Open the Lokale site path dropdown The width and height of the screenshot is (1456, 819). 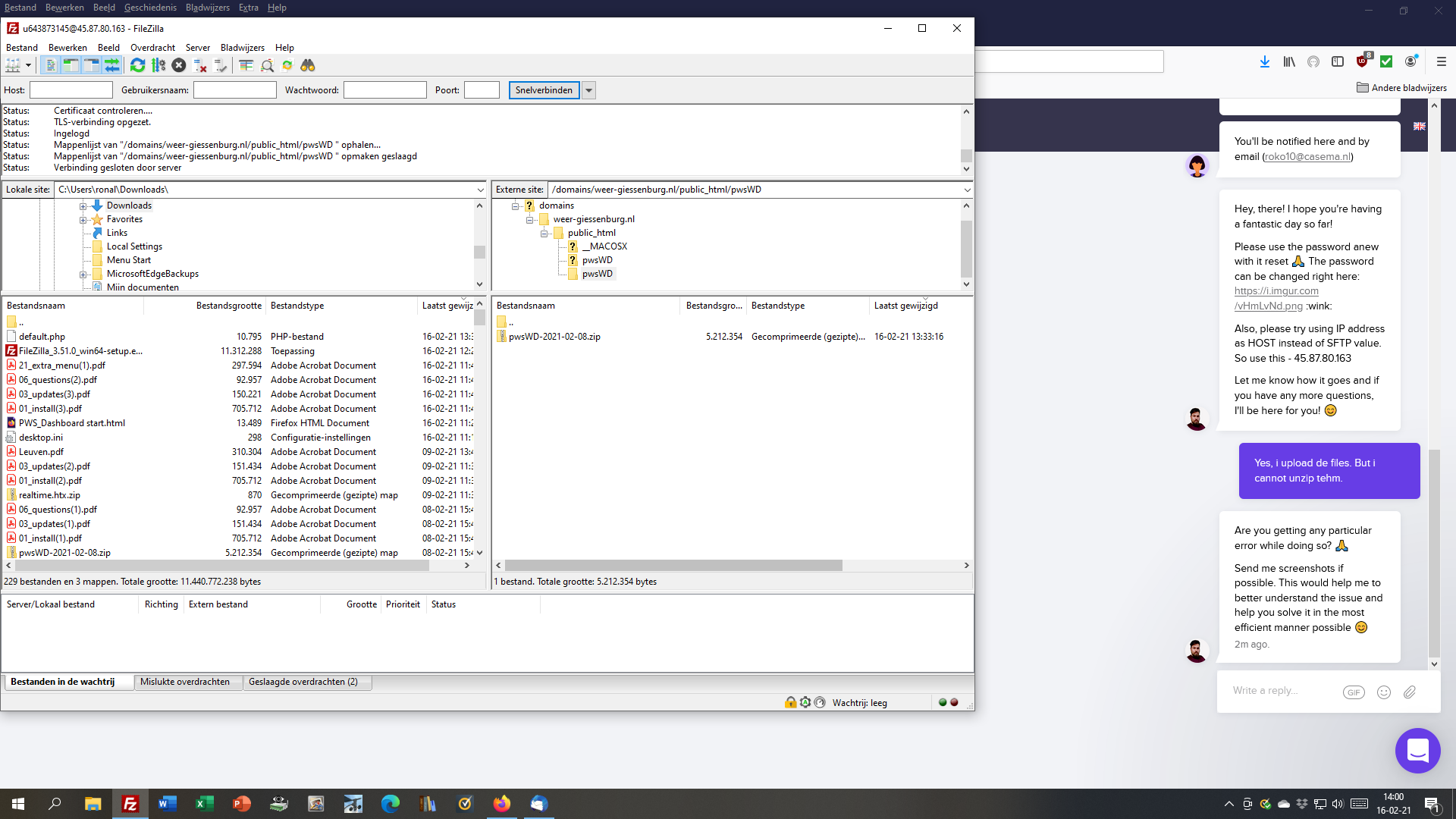coord(480,190)
